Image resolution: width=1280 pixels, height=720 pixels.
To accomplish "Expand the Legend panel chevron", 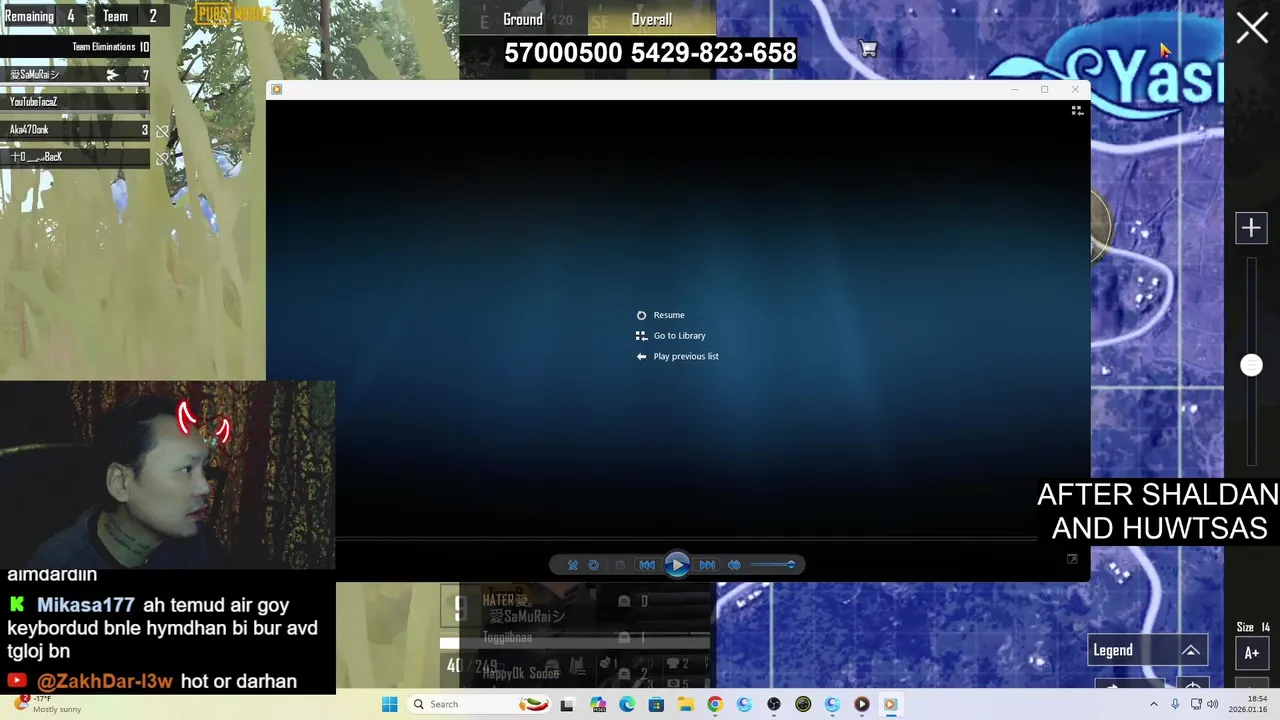I will point(1190,650).
